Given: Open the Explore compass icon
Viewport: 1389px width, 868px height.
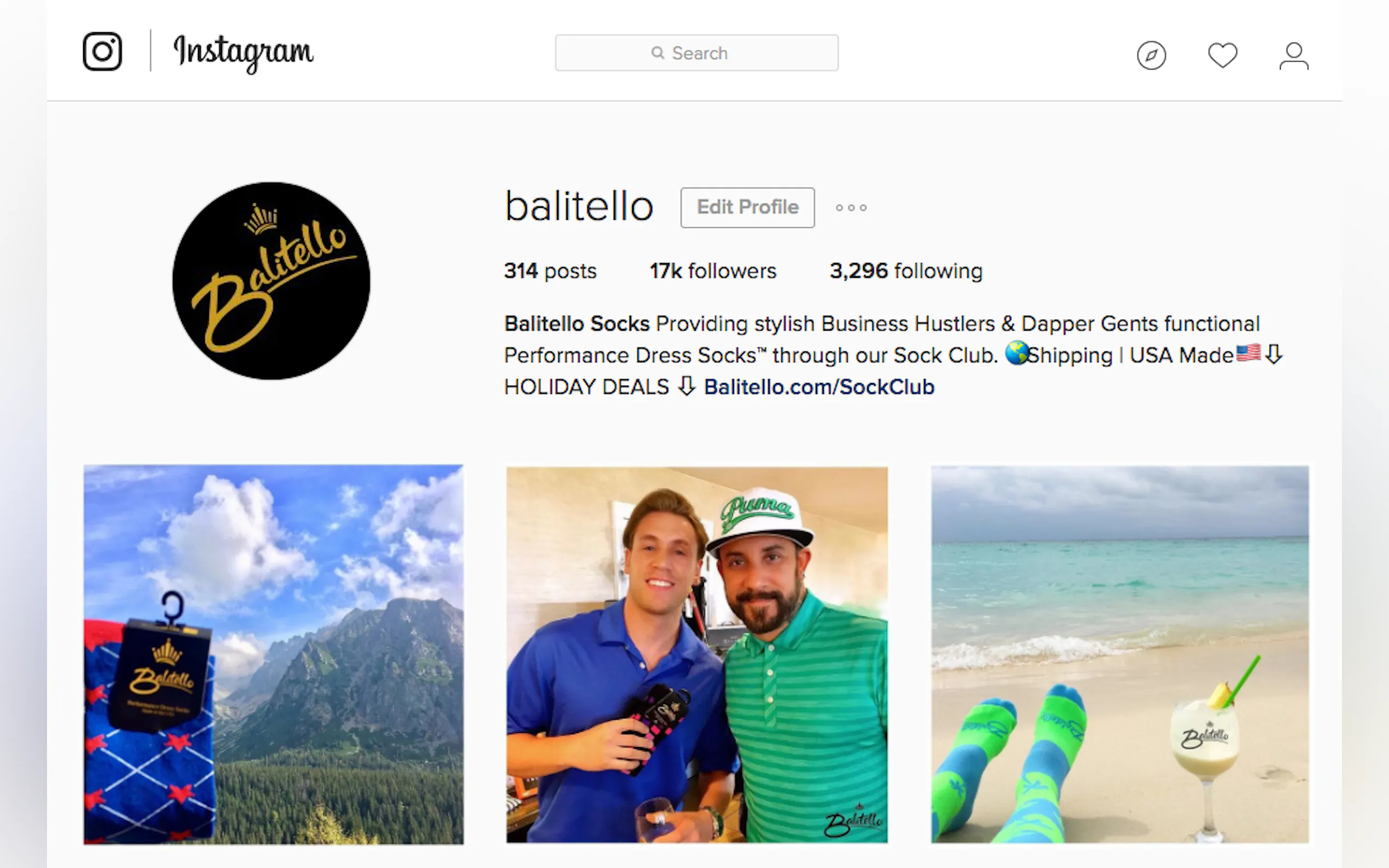Looking at the screenshot, I should click(x=1151, y=56).
